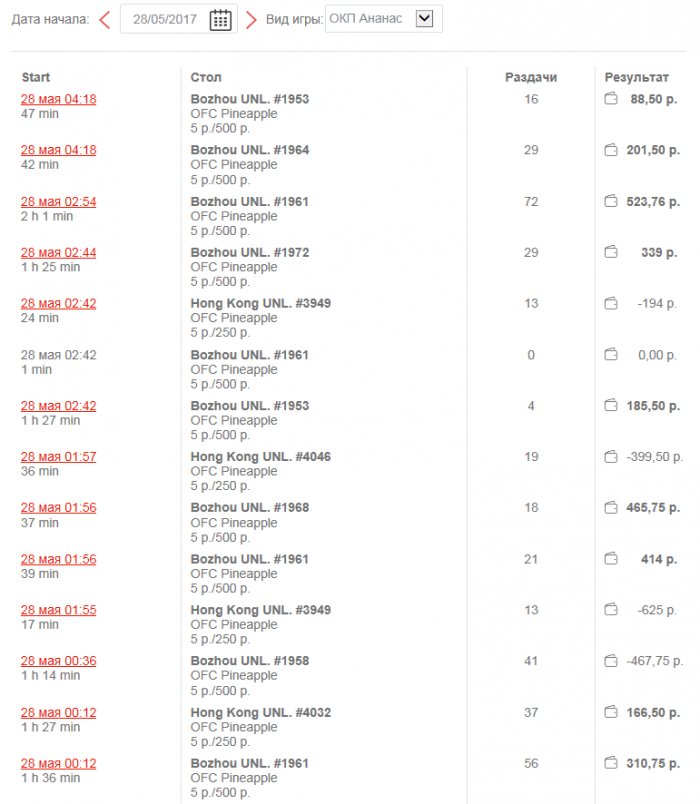Open the calendar date picker icon
This screenshot has width=700, height=804.
220,19
